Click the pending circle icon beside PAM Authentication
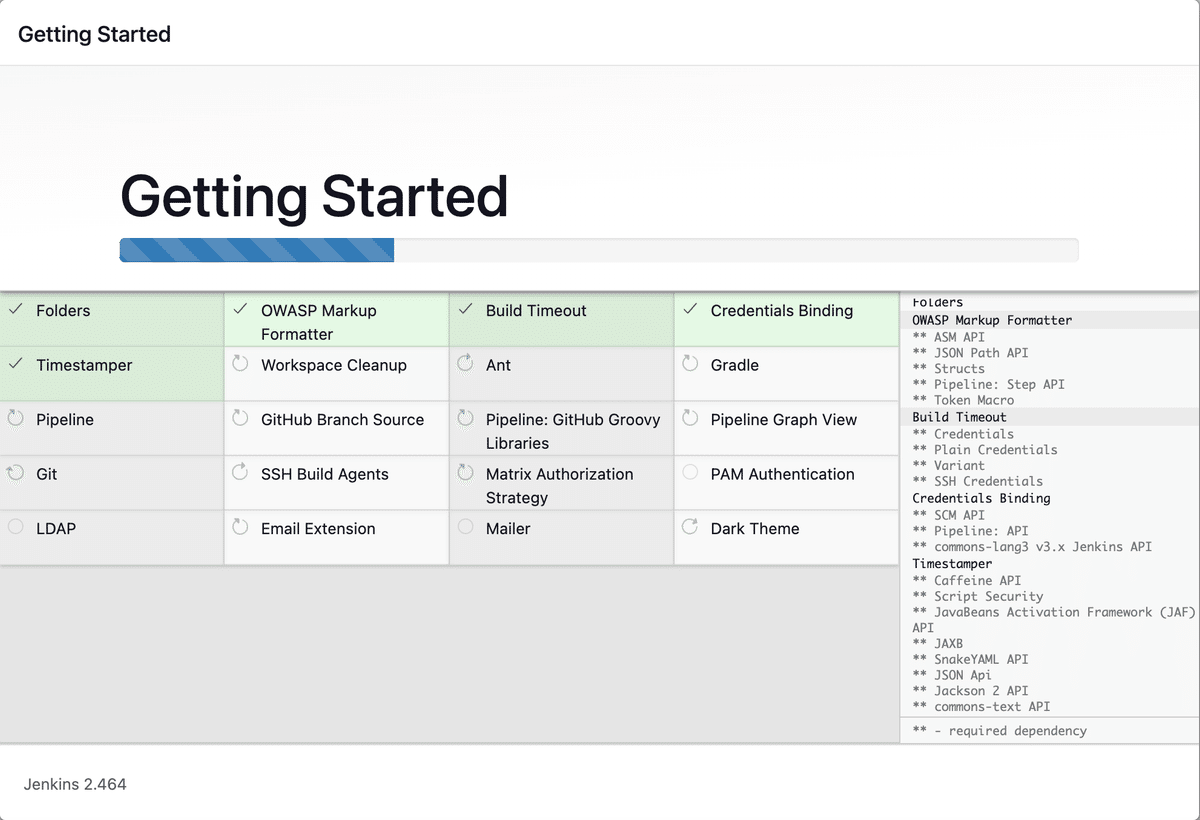Screen dimensions: 1200x820 point(690,472)
